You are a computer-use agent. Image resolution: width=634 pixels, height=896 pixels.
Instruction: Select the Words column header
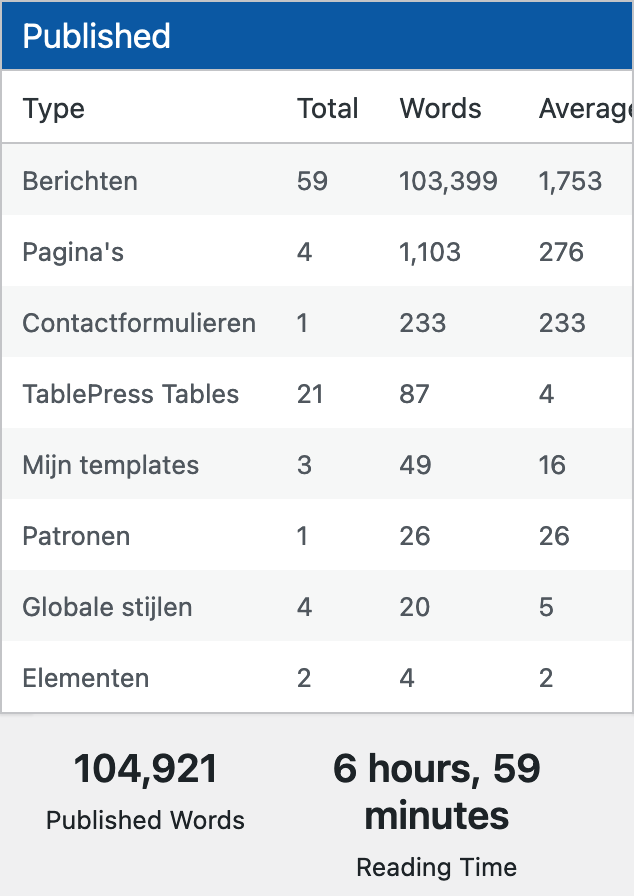pos(440,109)
